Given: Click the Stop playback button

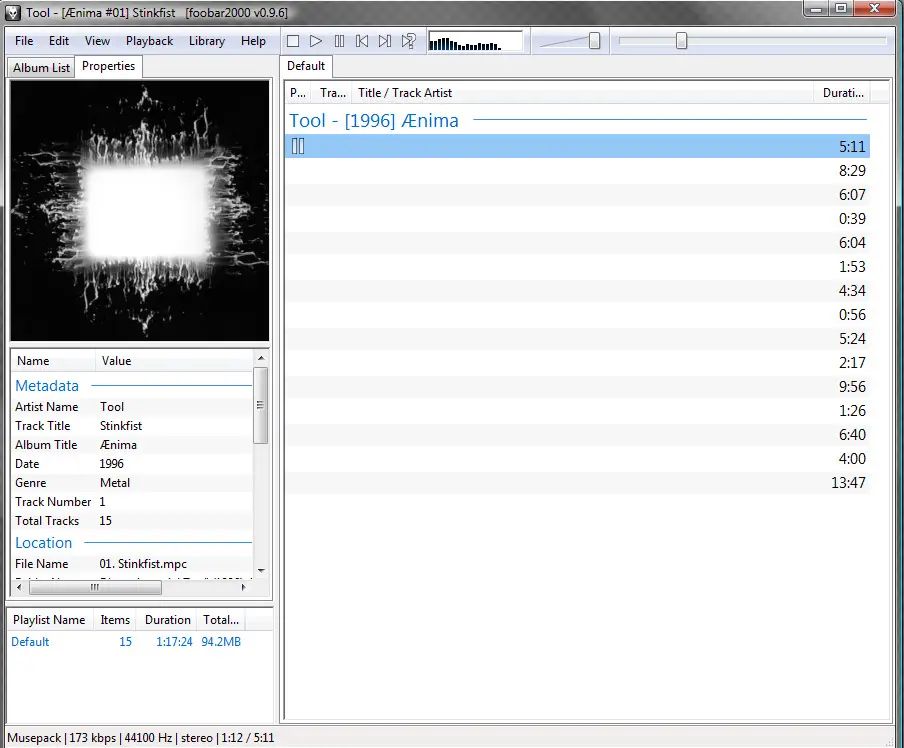Looking at the screenshot, I should pyautogui.click(x=293, y=41).
